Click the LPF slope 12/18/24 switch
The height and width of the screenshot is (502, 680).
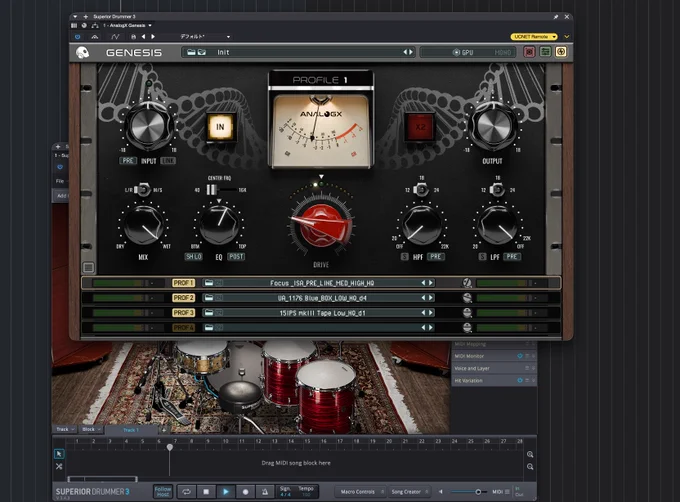(x=497, y=190)
